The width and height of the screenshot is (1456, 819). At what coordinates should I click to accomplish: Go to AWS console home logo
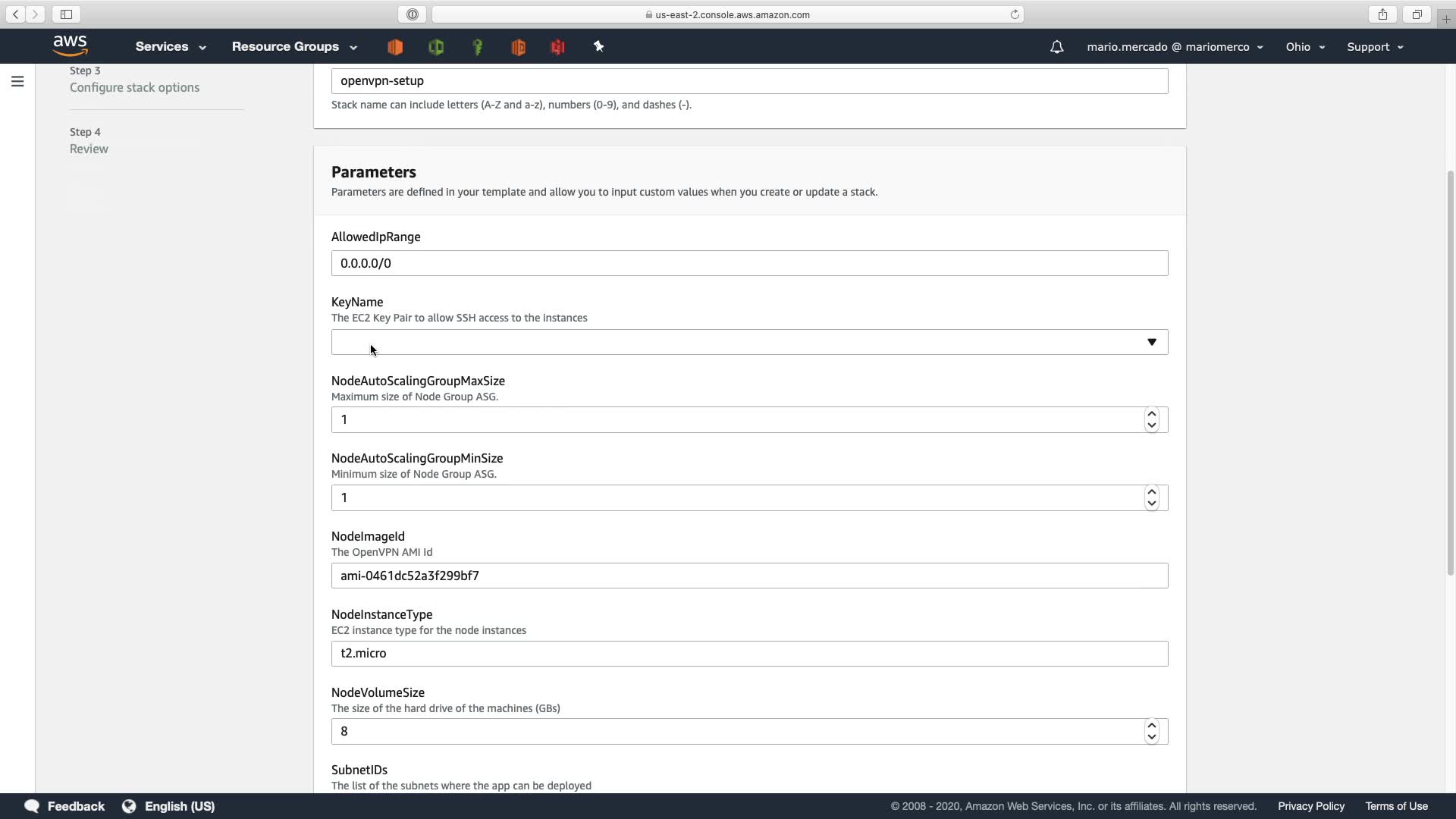click(x=71, y=46)
